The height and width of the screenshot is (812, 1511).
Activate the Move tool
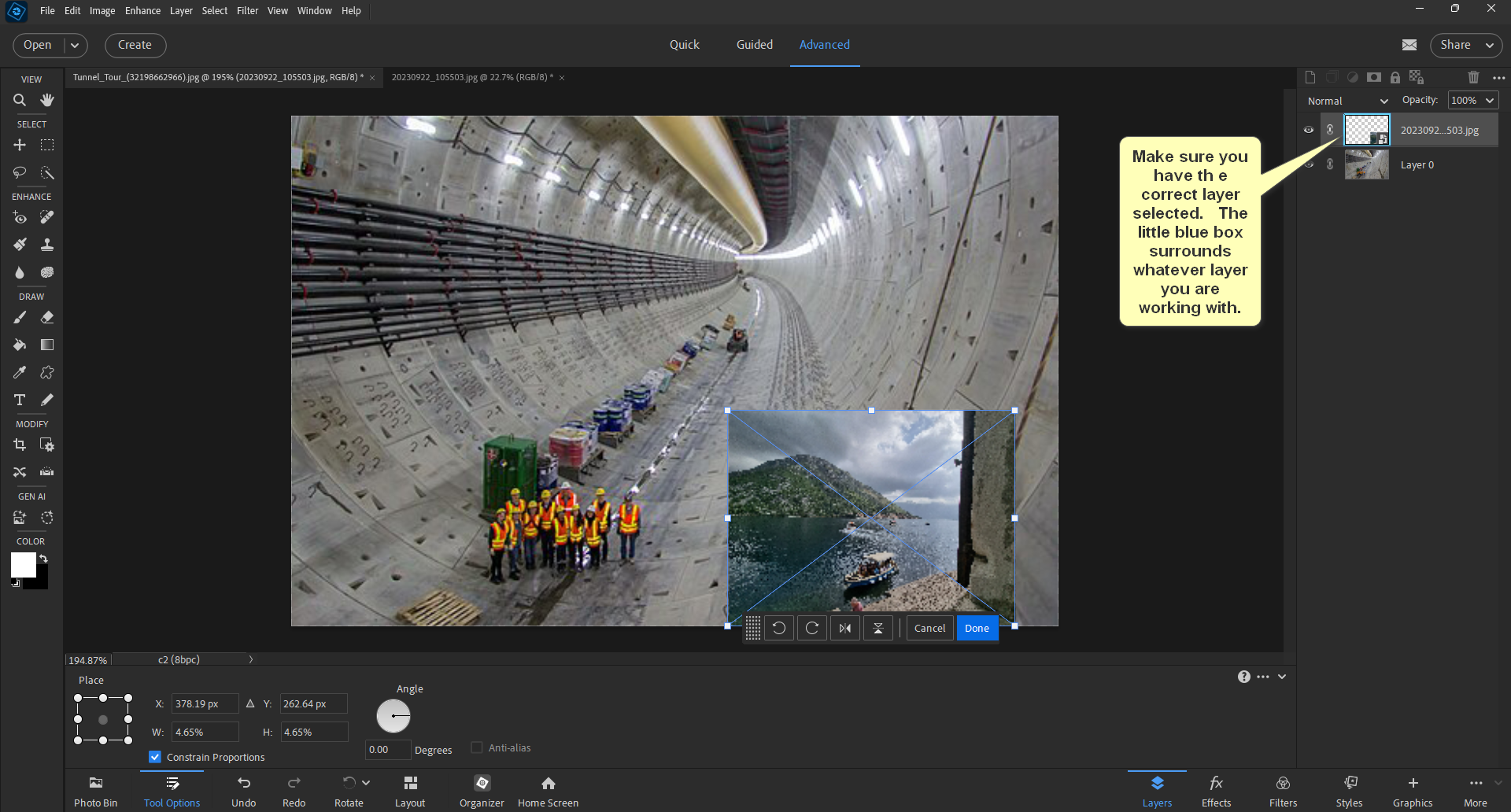point(19,145)
